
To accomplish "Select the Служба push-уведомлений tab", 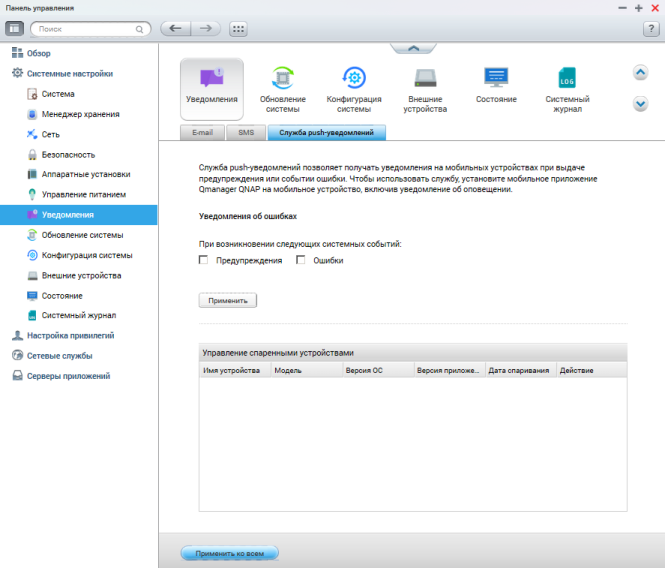I will [327, 132].
